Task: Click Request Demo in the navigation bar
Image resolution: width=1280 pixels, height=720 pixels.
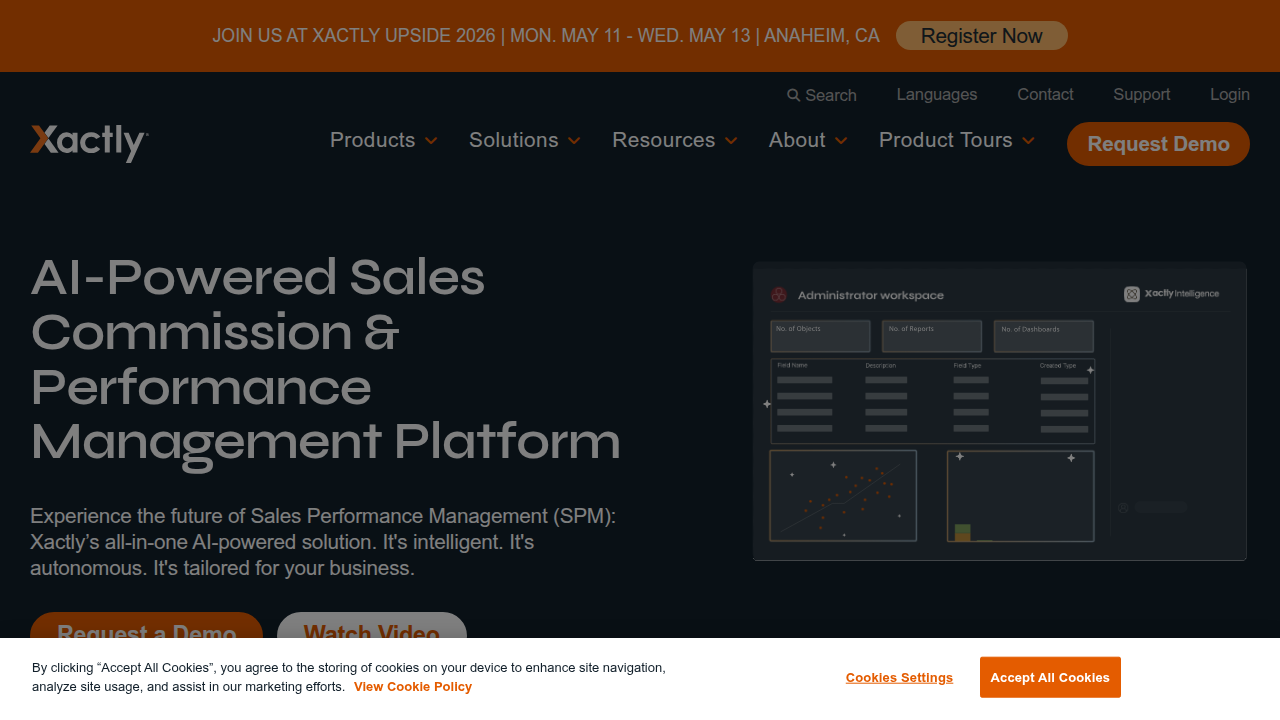Action: click(1157, 143)
